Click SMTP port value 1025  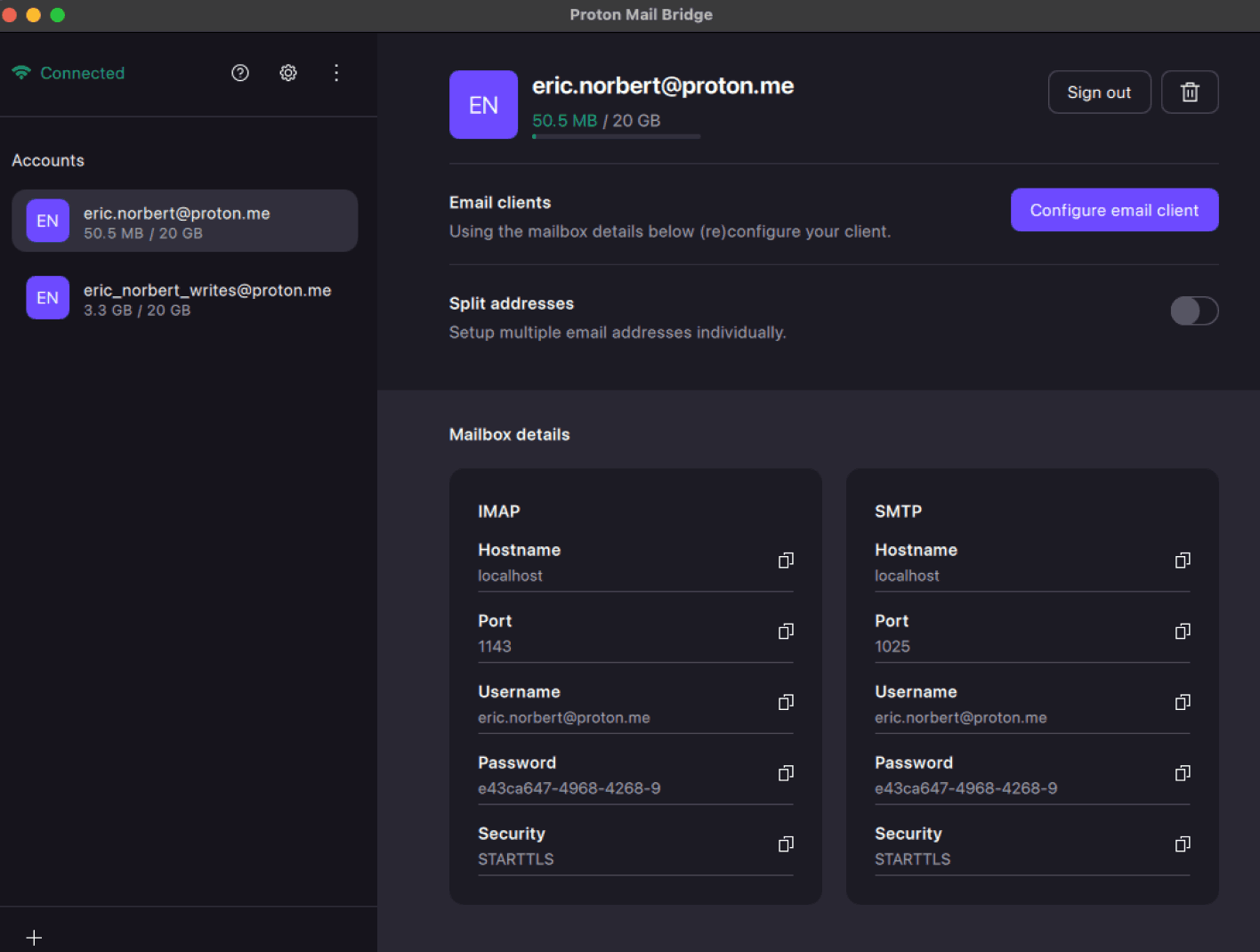point(892,647)
